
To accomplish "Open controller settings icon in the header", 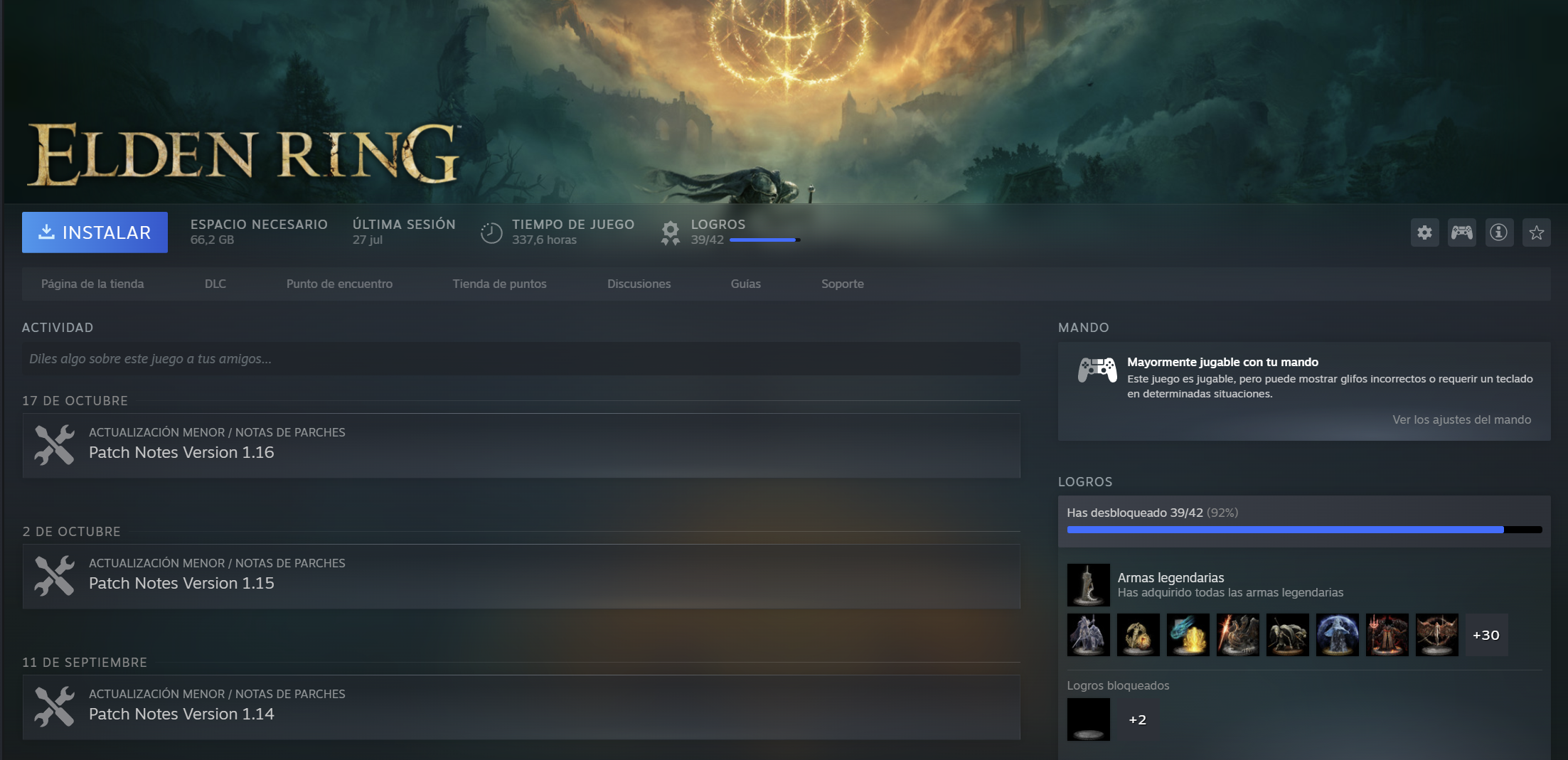I will pyautogui.click(x=1461, y=232).
